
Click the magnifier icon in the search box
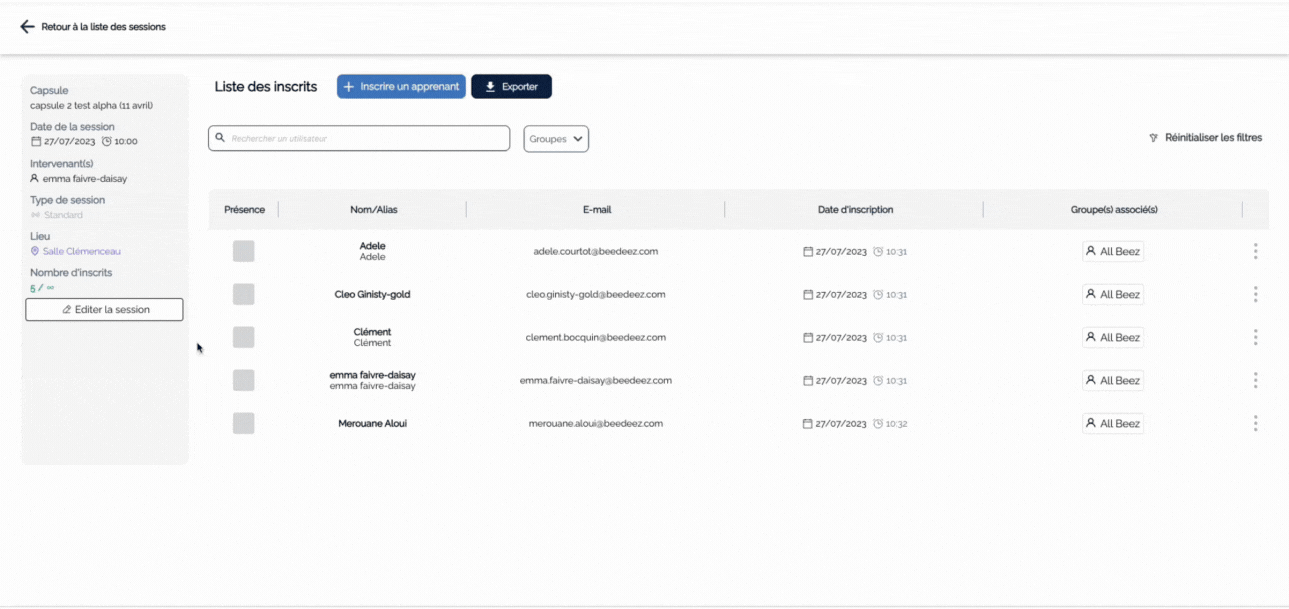(x=221, y=138)
